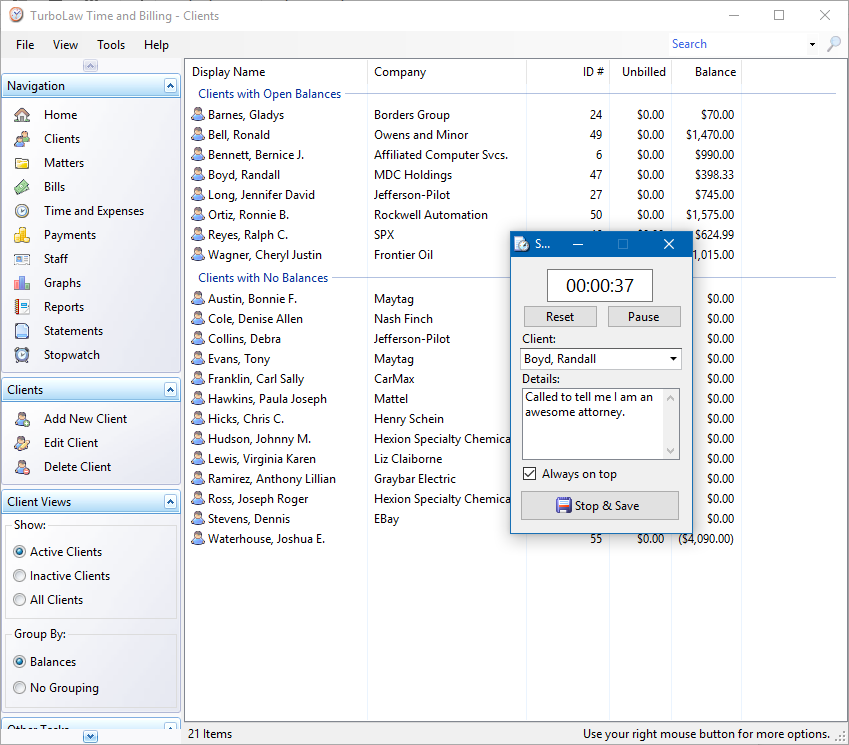Collapse the Client Views panel
The image size is (849, 745).
[x=171, y=502]
